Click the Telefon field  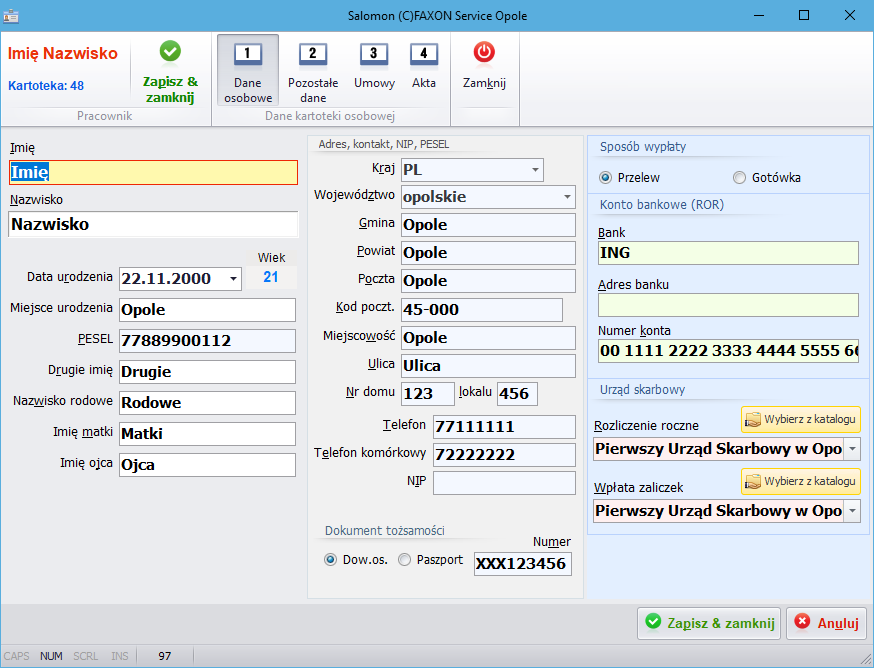pyautogui.click(x=504, y=427)
